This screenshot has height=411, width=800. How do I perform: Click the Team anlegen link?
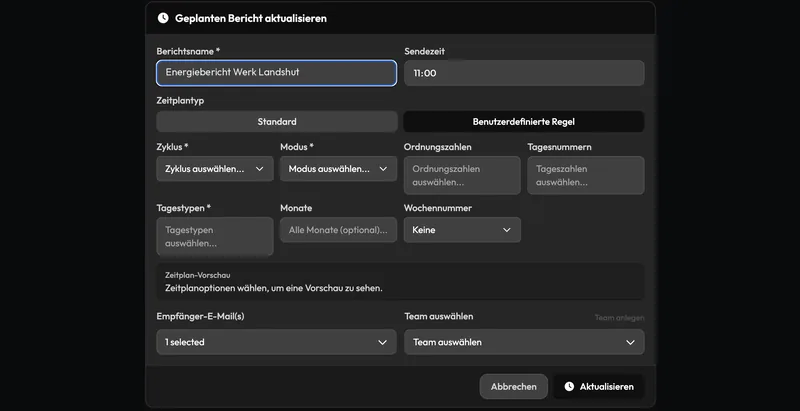coord(619,318)
